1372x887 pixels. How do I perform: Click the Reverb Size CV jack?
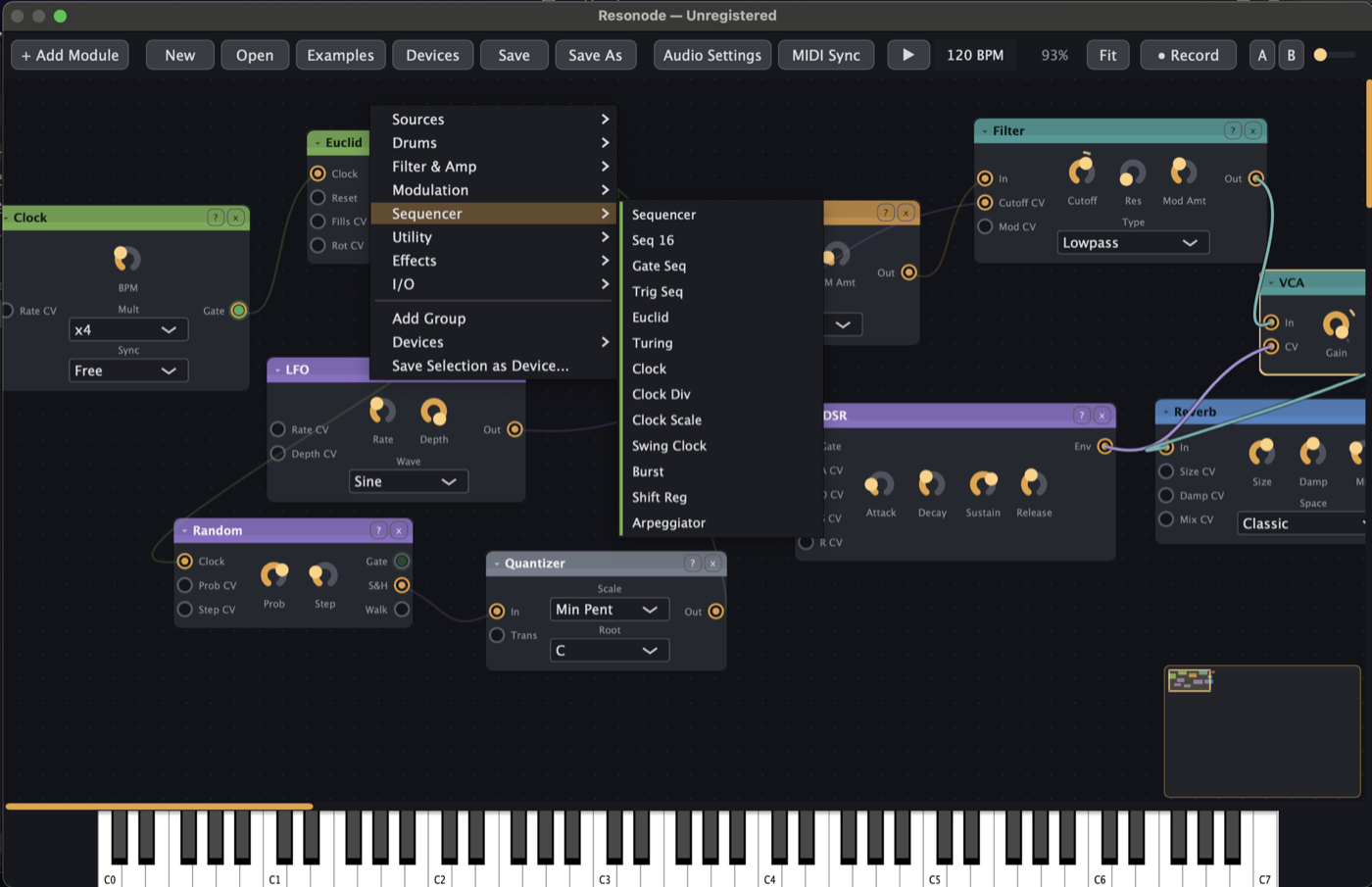point(1166,471)
